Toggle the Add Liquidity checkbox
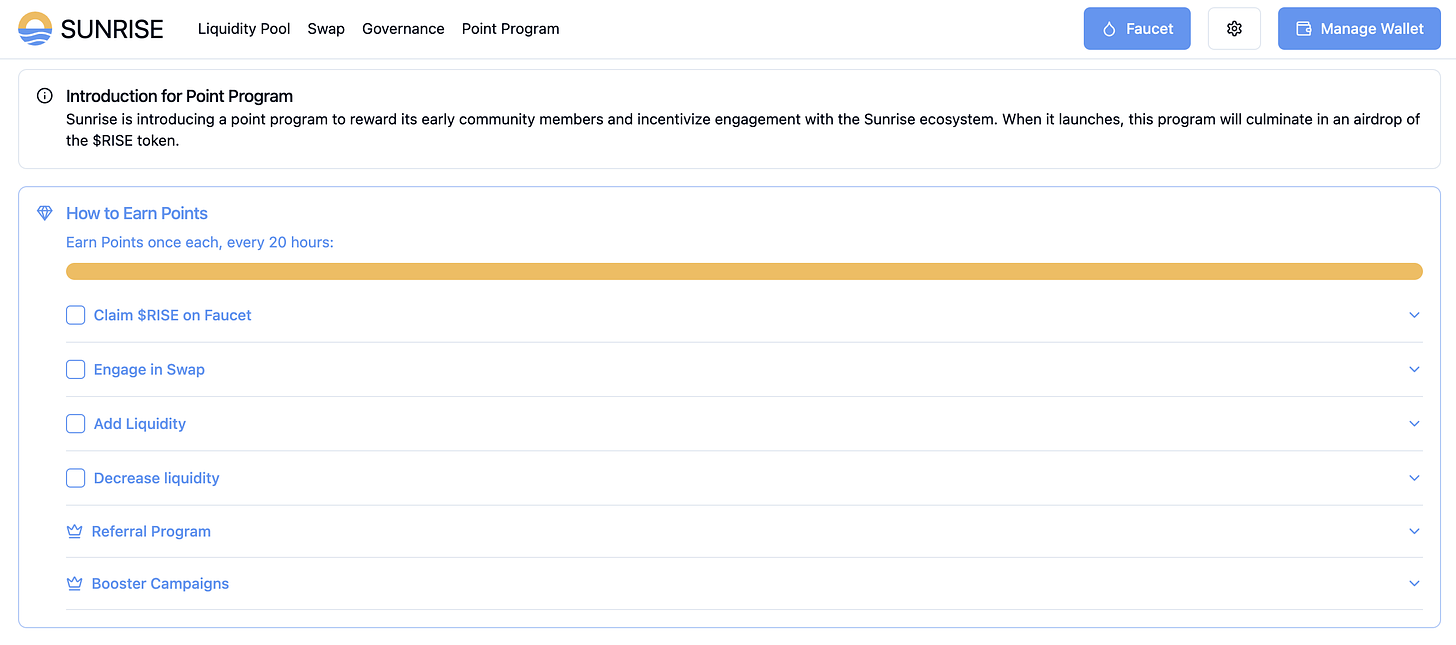The width and height of the screenshot is (1456, 645). pyautogui.click(x=75, y=423)
